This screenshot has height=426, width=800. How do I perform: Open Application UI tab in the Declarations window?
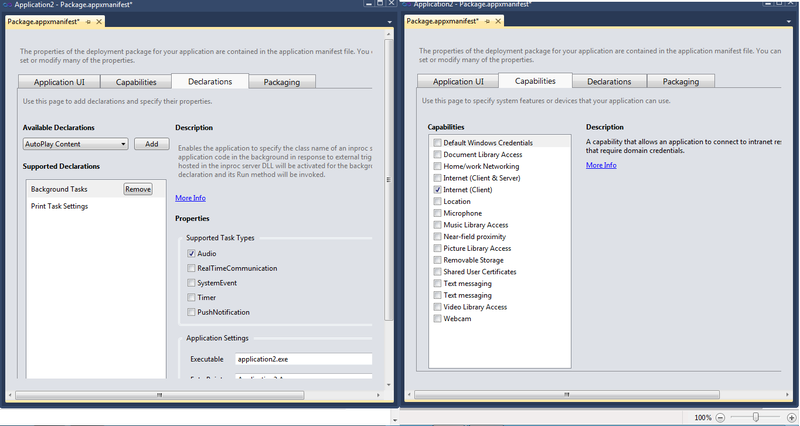[64, 82]
